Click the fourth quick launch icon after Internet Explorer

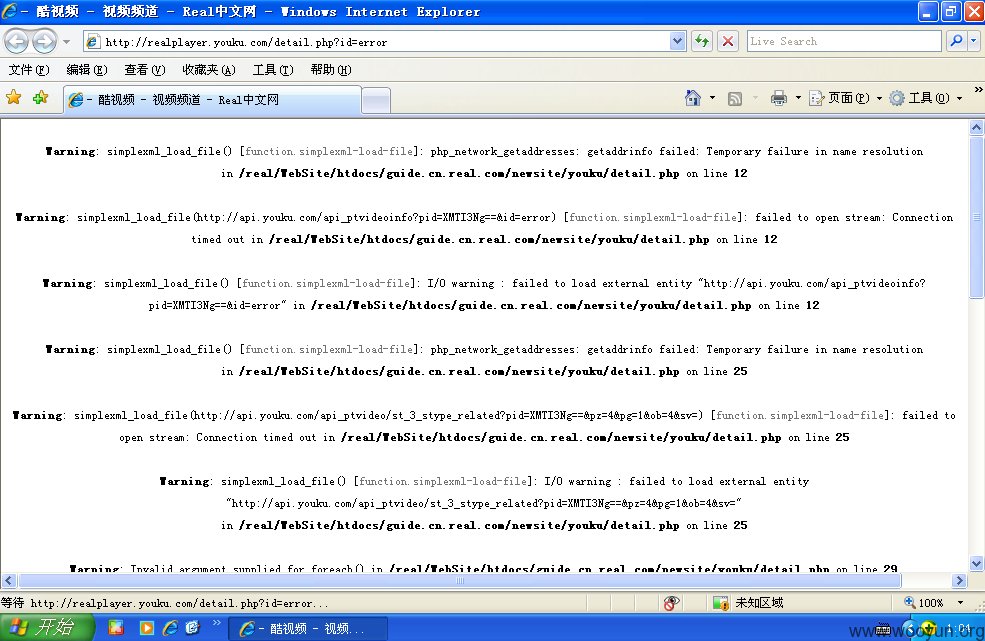(192, 628)
